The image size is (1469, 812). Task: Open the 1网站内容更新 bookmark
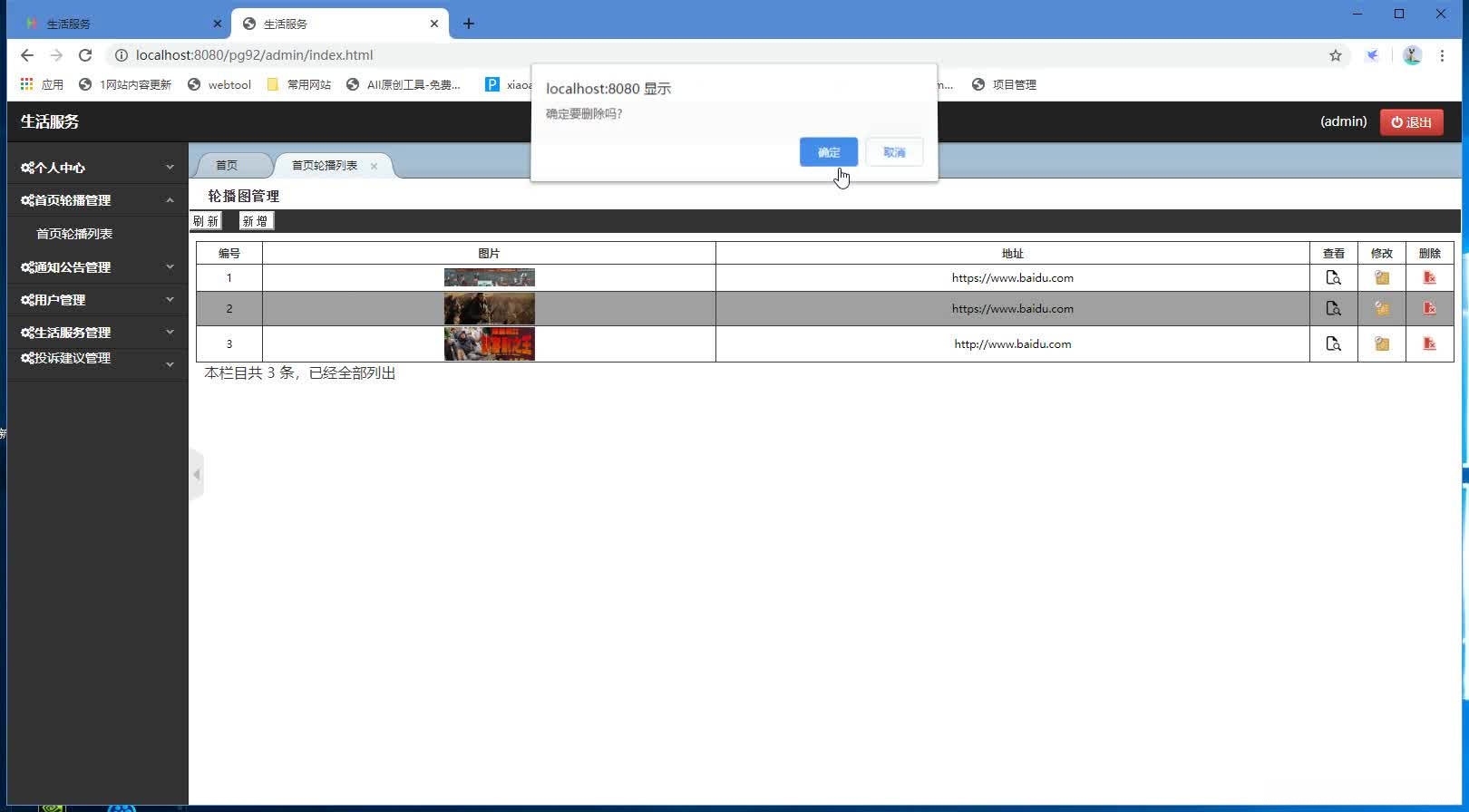[x=125, y=84]
